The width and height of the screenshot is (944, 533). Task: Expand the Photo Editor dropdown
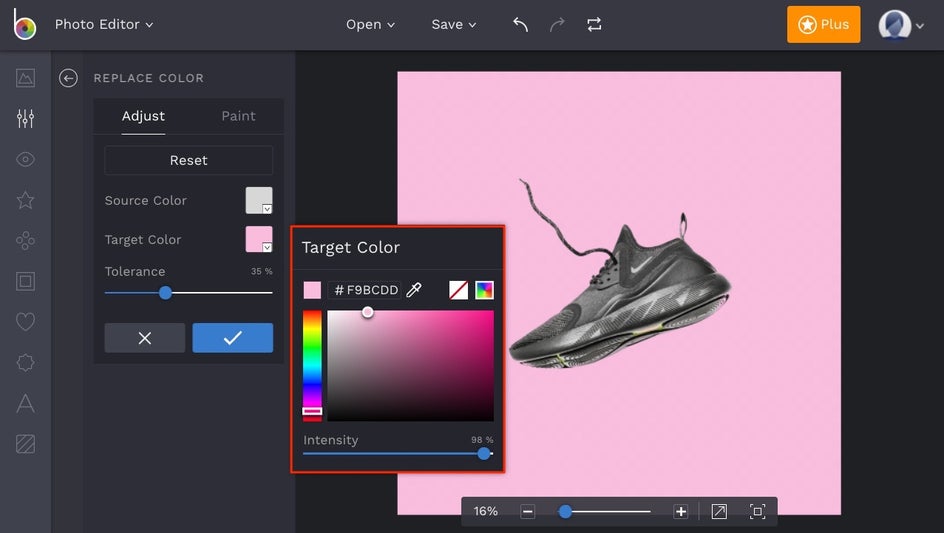(104, 24)
